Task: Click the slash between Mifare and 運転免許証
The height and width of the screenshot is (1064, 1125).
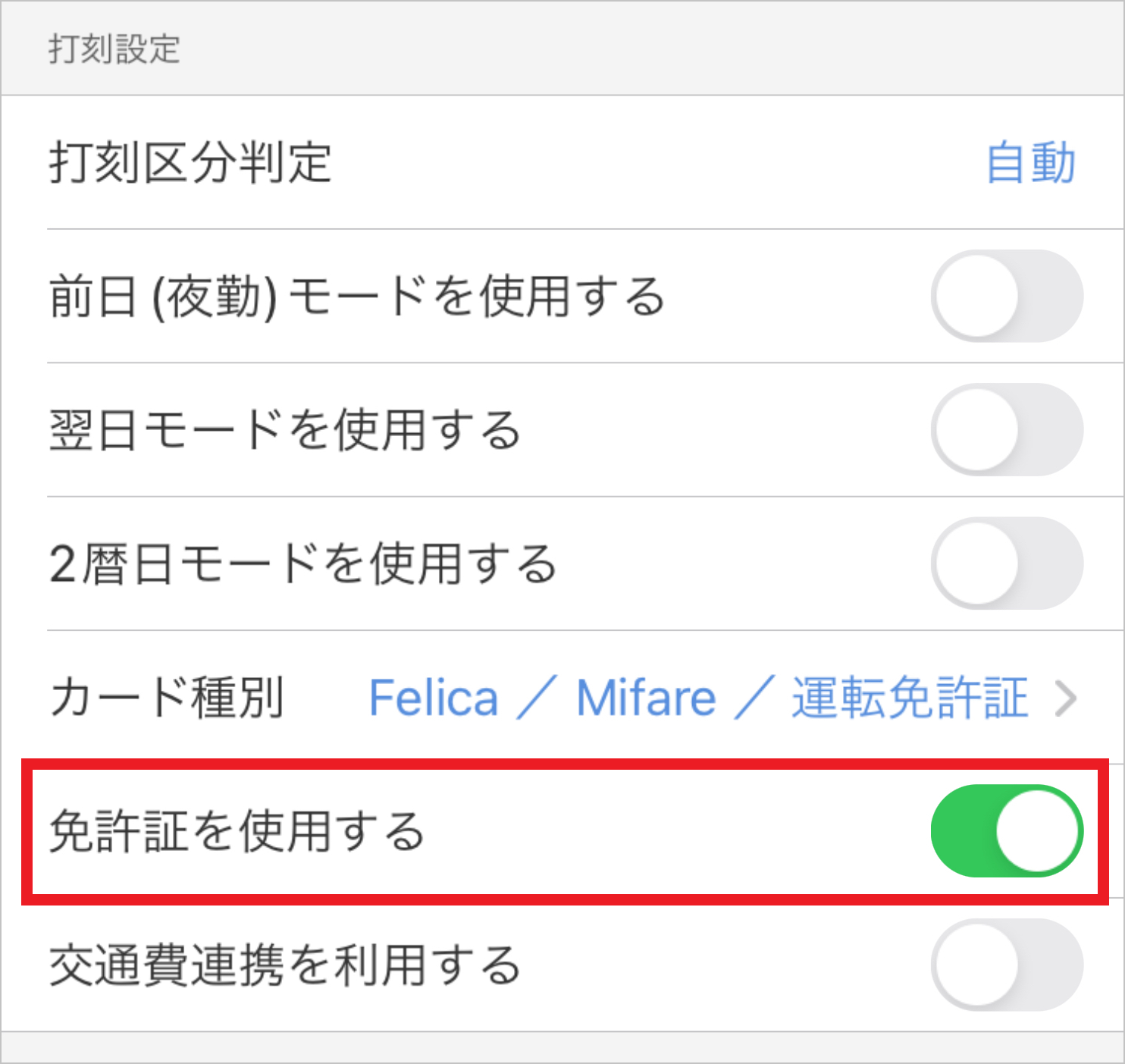Action: pos(754,698)
